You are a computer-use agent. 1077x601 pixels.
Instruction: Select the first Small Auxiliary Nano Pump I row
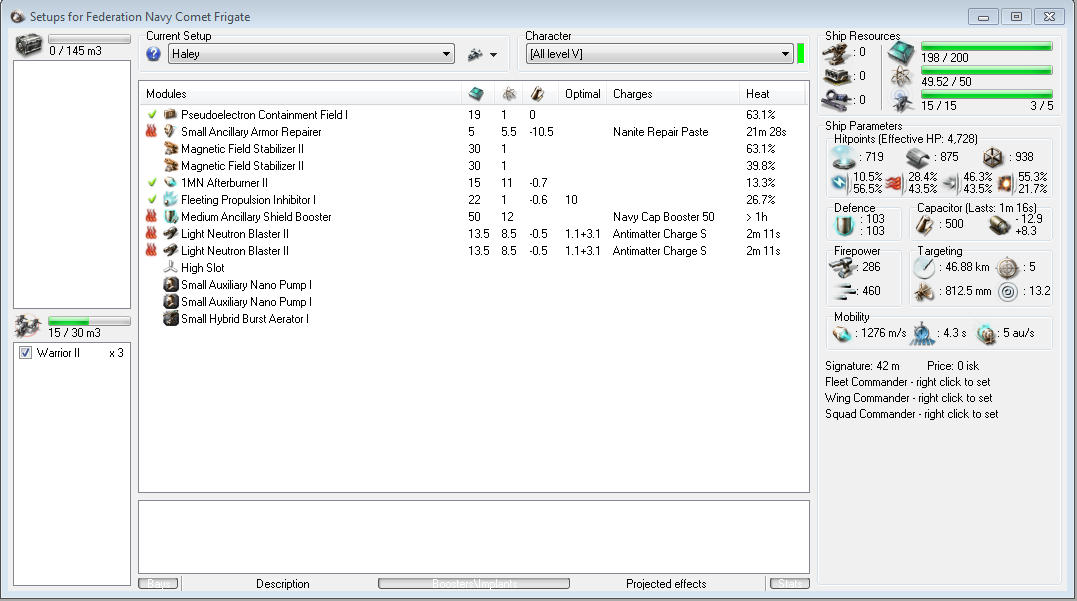point(474,284)
